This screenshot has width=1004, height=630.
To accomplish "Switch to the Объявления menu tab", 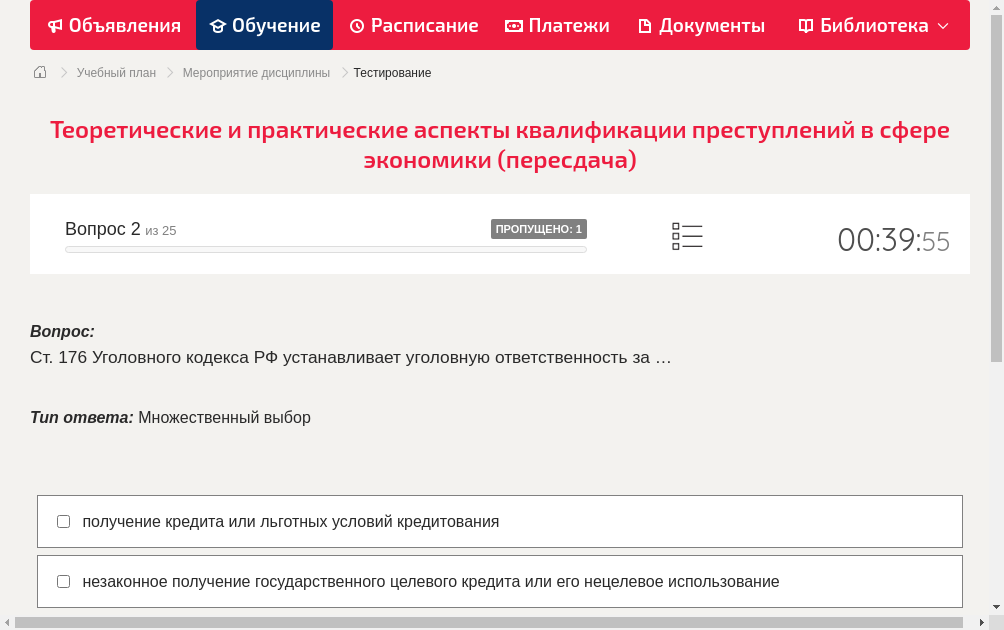I will (113, 25).
